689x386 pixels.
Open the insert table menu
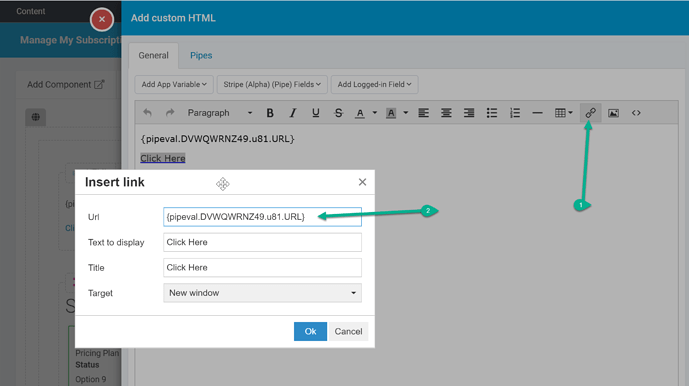564,113
